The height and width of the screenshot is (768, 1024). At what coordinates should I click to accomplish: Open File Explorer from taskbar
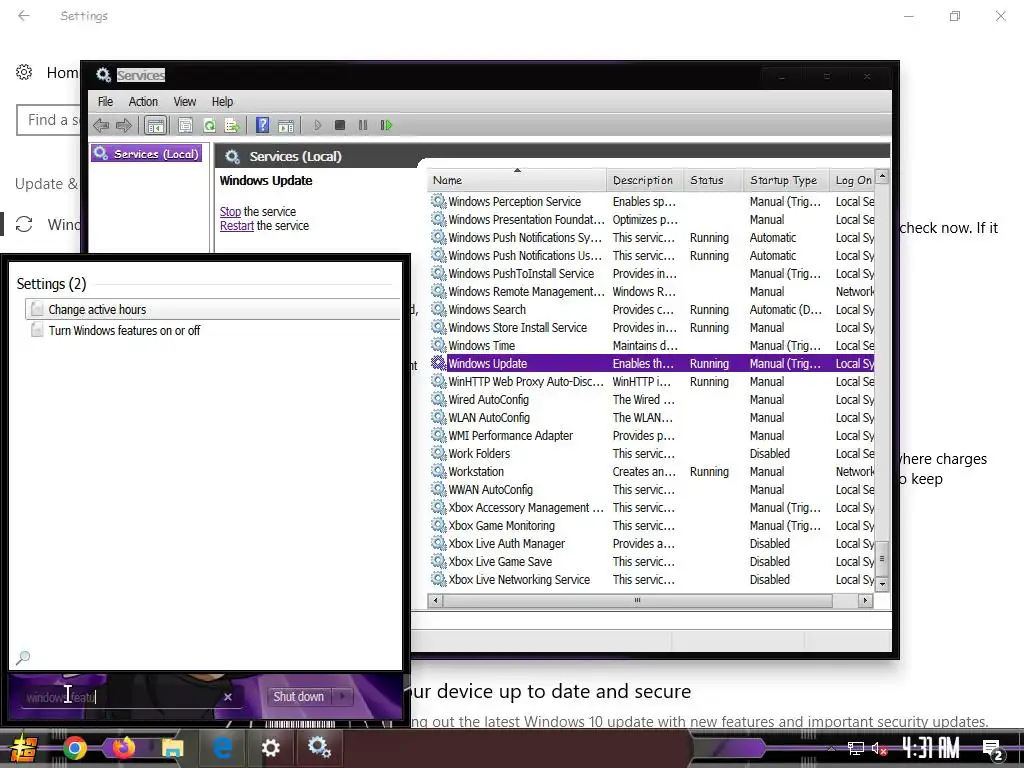[173, 748]
